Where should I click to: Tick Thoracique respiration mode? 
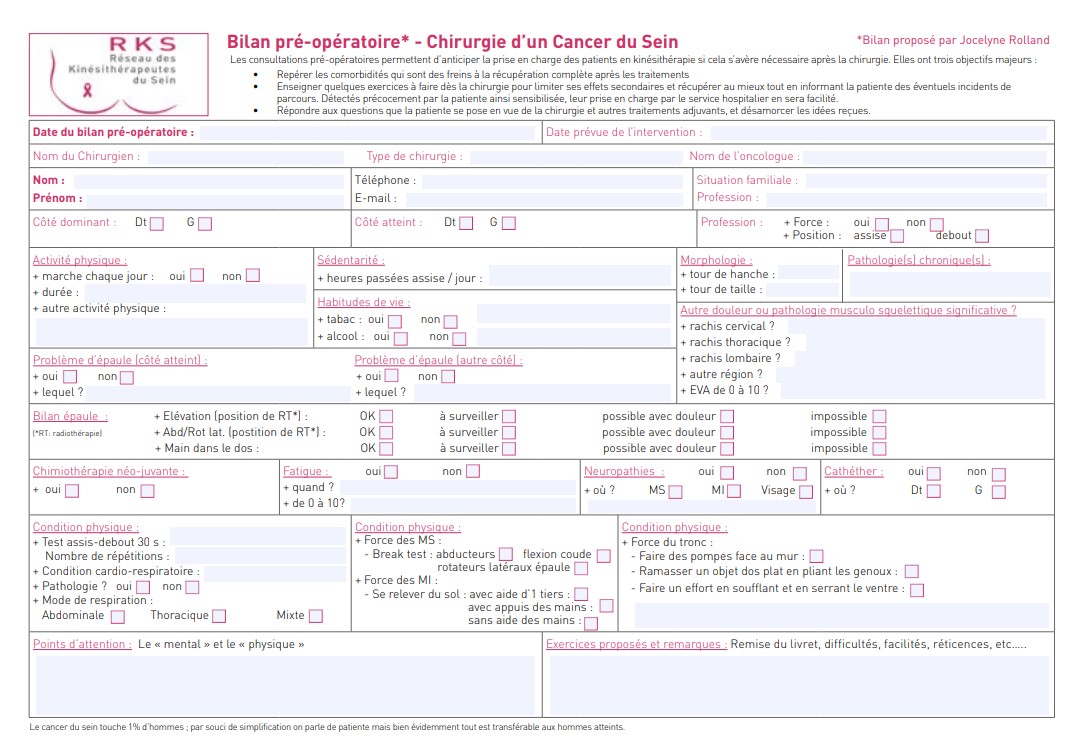click(219, 616)
